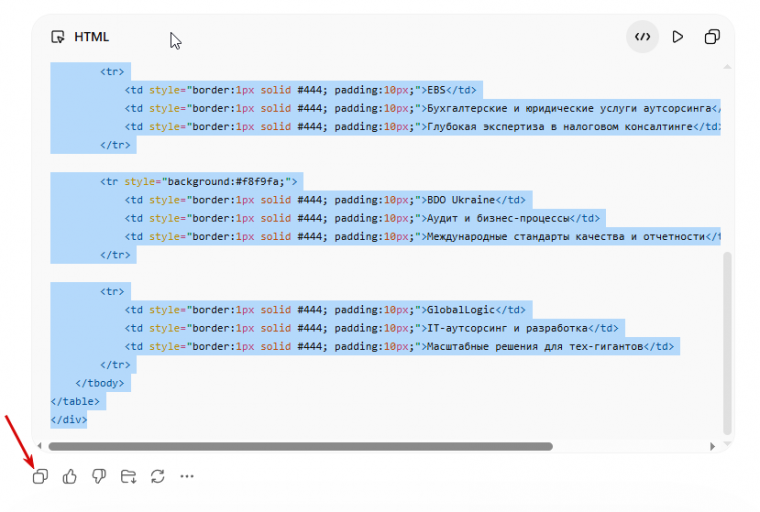The height and width of the screenshot is (512, 760).
Task: Open the three-dot more options menu
Action: [187, 476]
